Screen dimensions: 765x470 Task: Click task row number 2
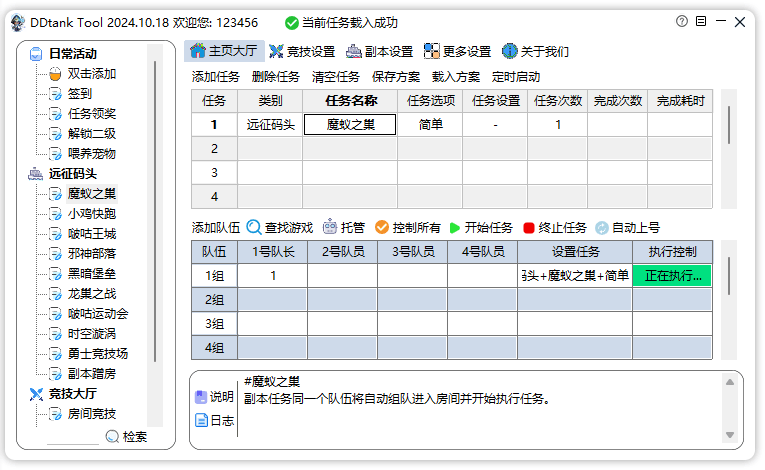coord(214,149)
